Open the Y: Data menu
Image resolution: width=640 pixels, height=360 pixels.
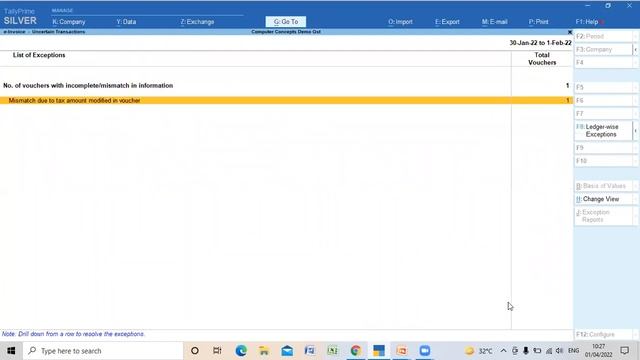click(x=126, y=22)
